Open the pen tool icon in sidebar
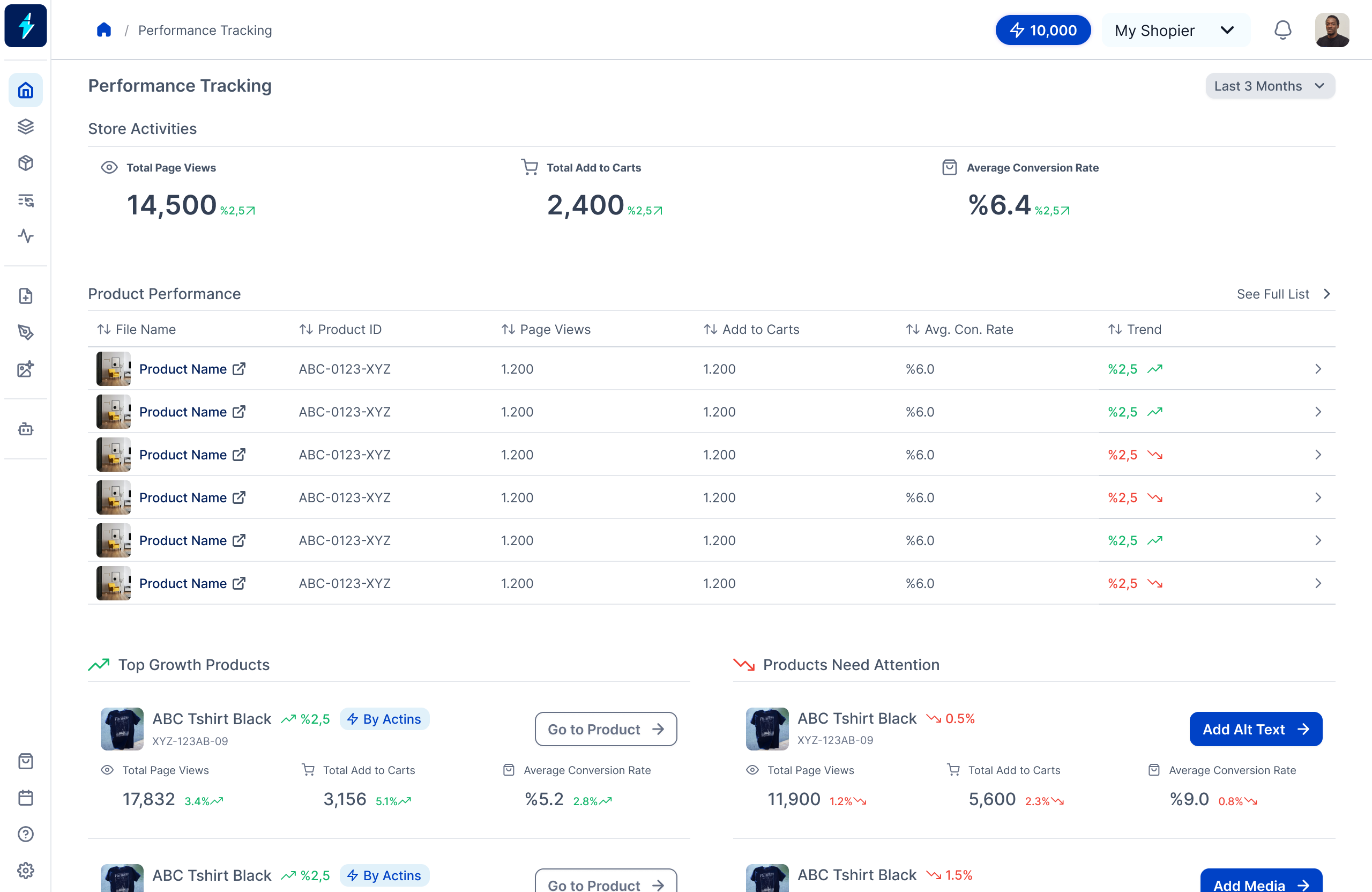This screenshot has width=1372, height=892. pos(25,332)
